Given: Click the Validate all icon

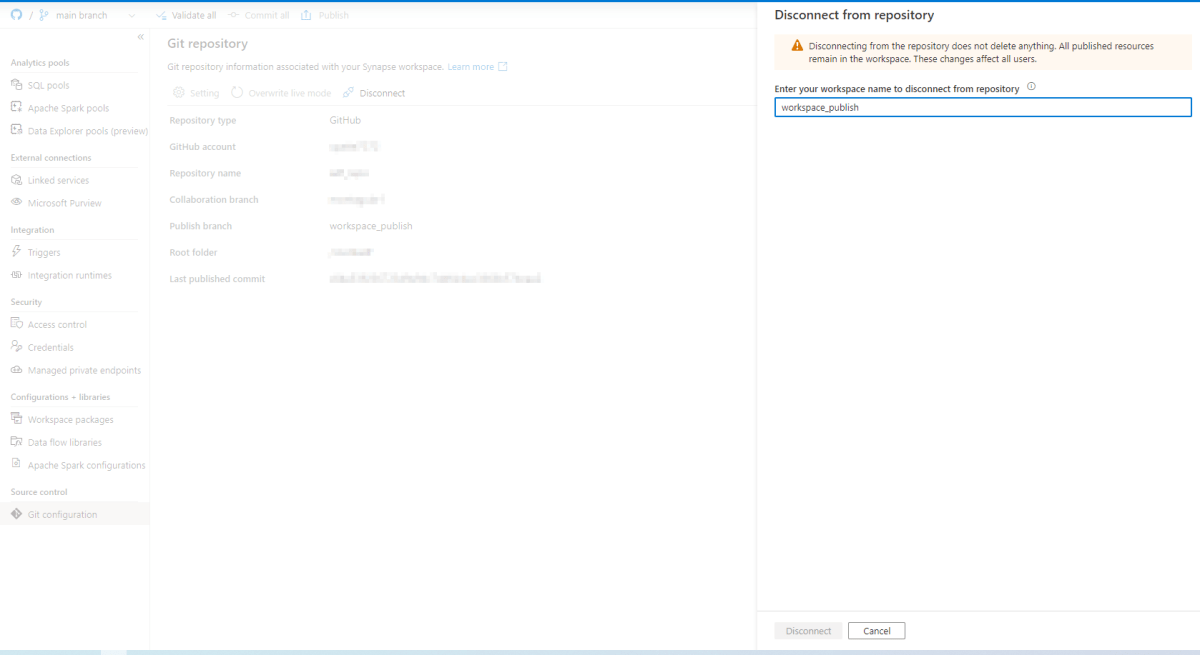Looking at the screenshot, I should tap(161, 15).
